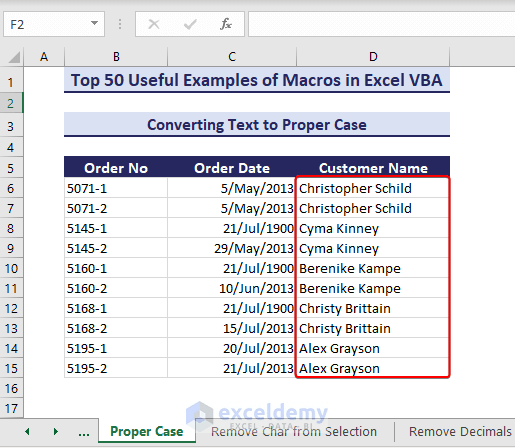Select Christopher Schild in row 6
Viewport: 515px width, 448px height.
click(373, 188)
